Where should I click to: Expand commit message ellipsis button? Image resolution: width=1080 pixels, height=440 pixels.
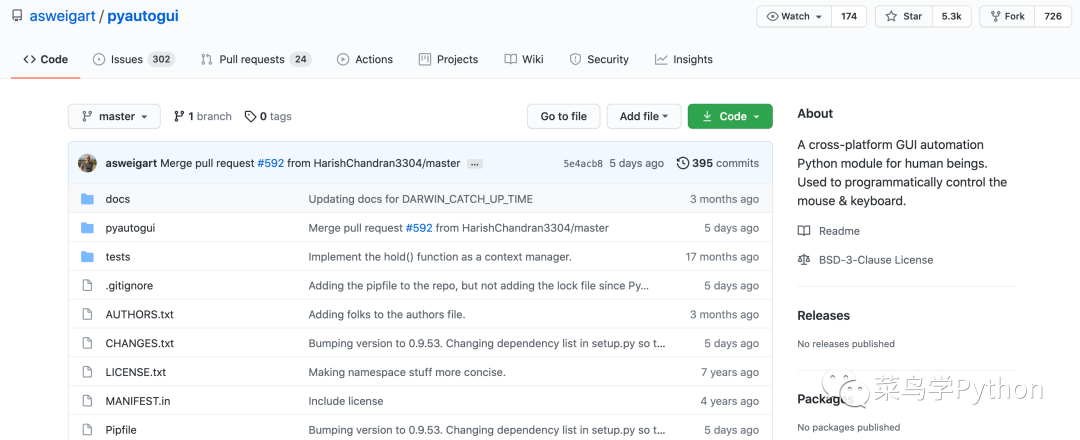coord(474,164)
